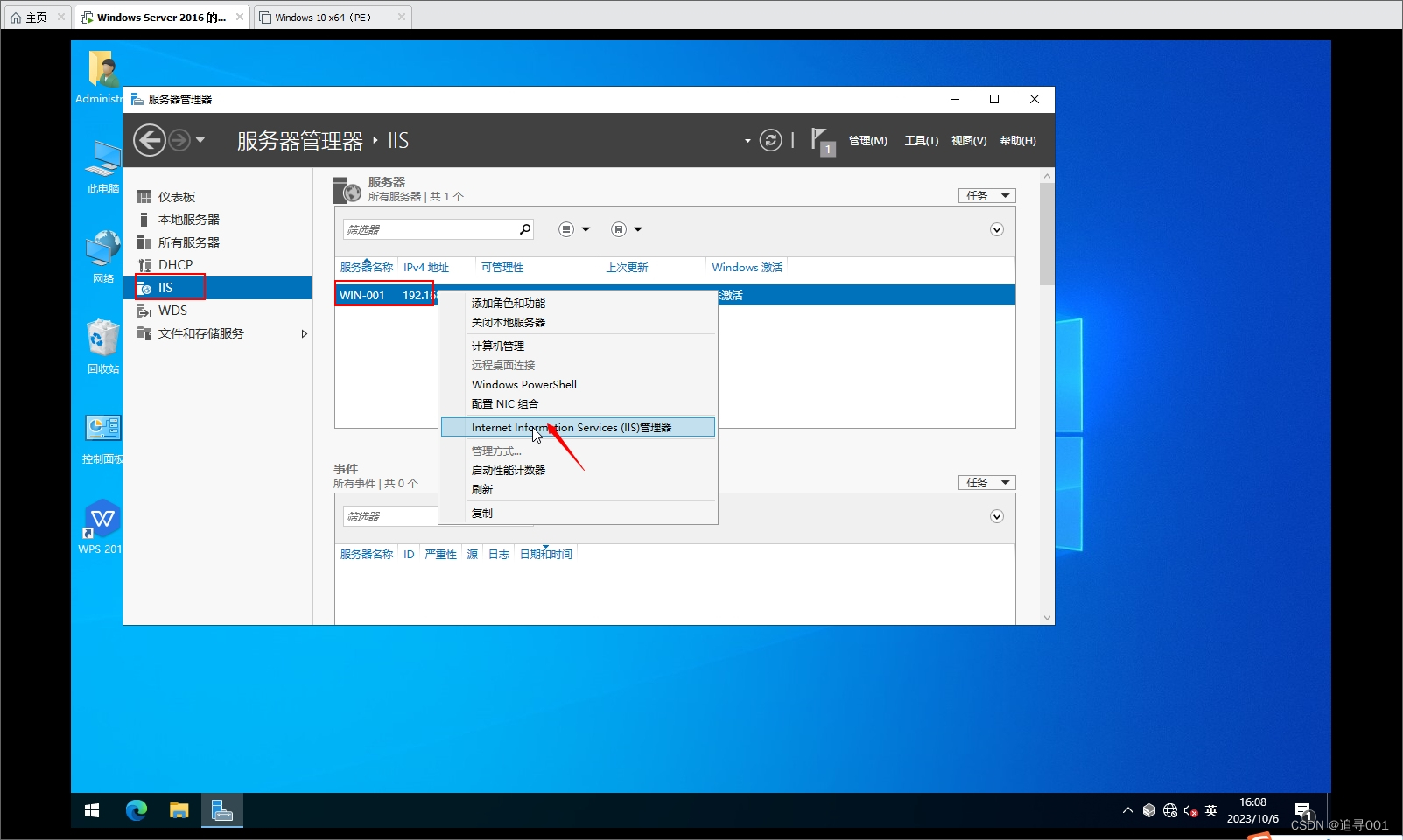Sort by 服务器名称 column in the servers list
This screenshot has height=840, width=1403.
click(367, 268)
